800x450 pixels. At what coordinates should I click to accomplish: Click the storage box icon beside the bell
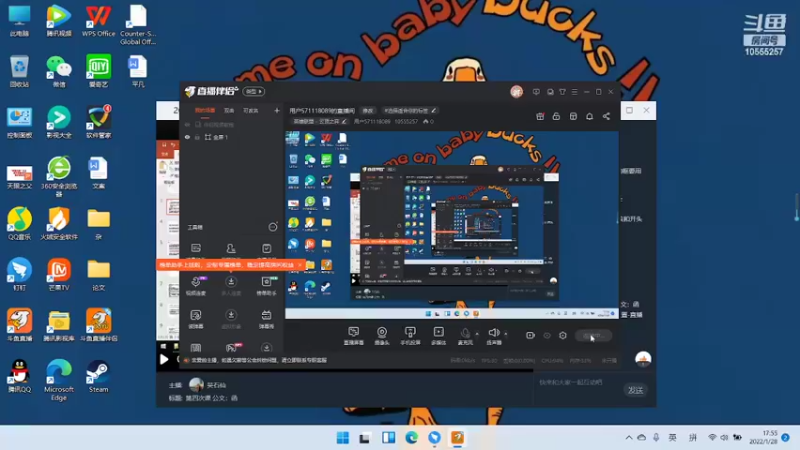tap(573, 116)
